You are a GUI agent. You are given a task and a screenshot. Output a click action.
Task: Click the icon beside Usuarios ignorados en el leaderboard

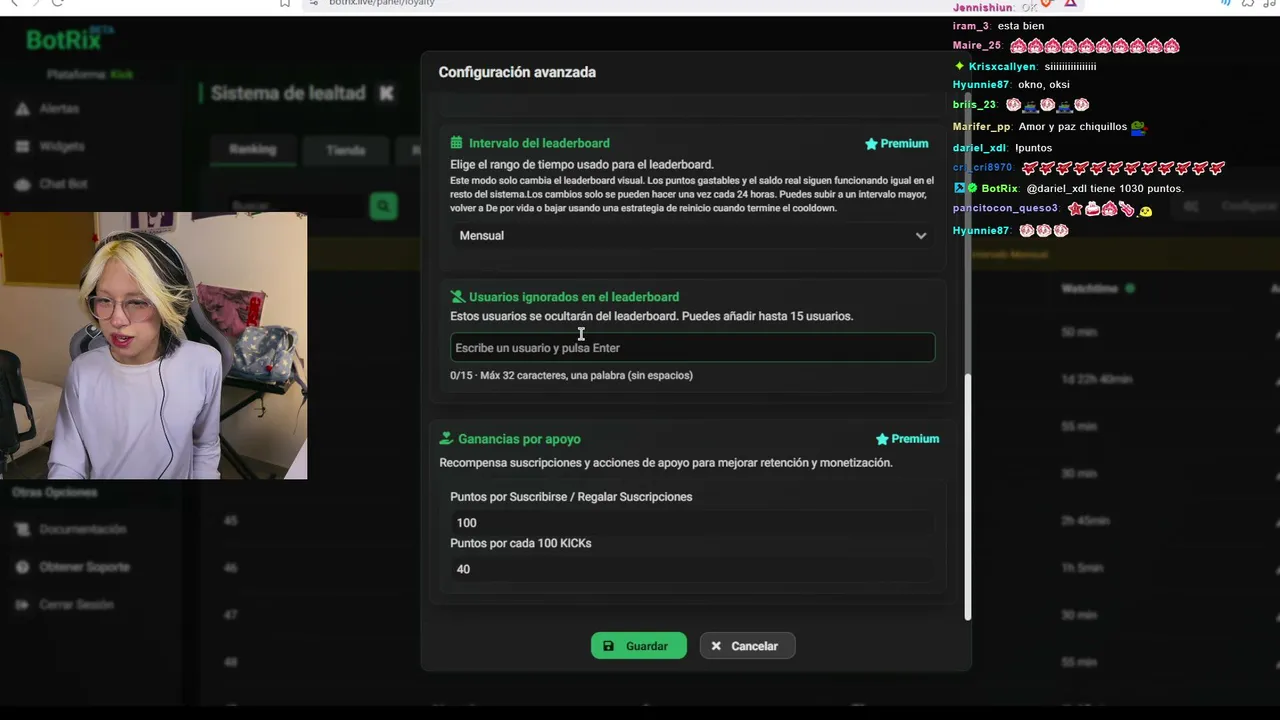457,297
